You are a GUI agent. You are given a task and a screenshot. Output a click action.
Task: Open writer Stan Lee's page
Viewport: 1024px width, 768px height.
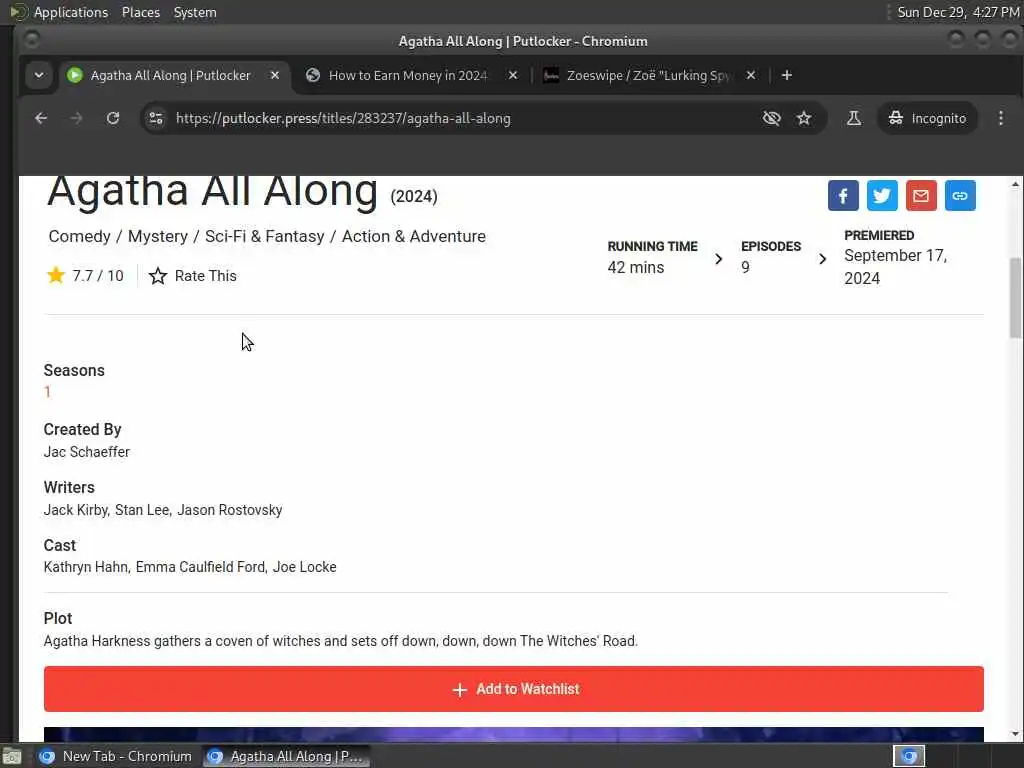[x=142, y=510]
